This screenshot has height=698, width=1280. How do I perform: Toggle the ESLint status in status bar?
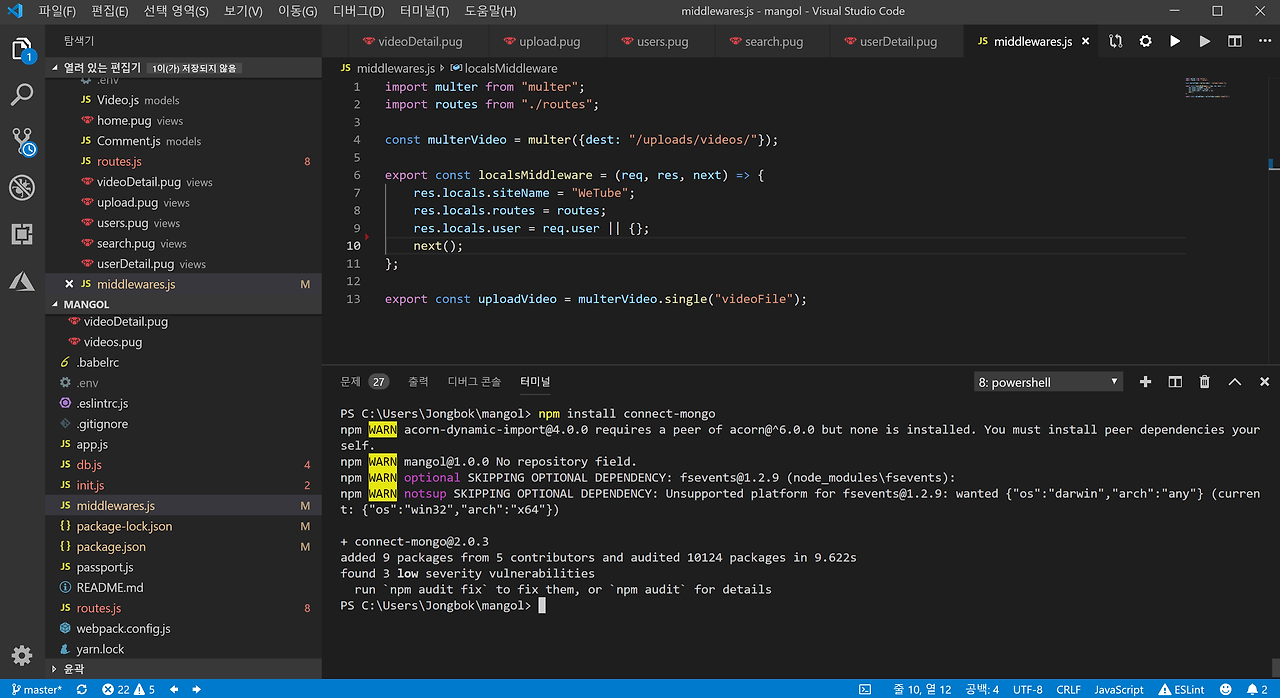[1182, 689]
